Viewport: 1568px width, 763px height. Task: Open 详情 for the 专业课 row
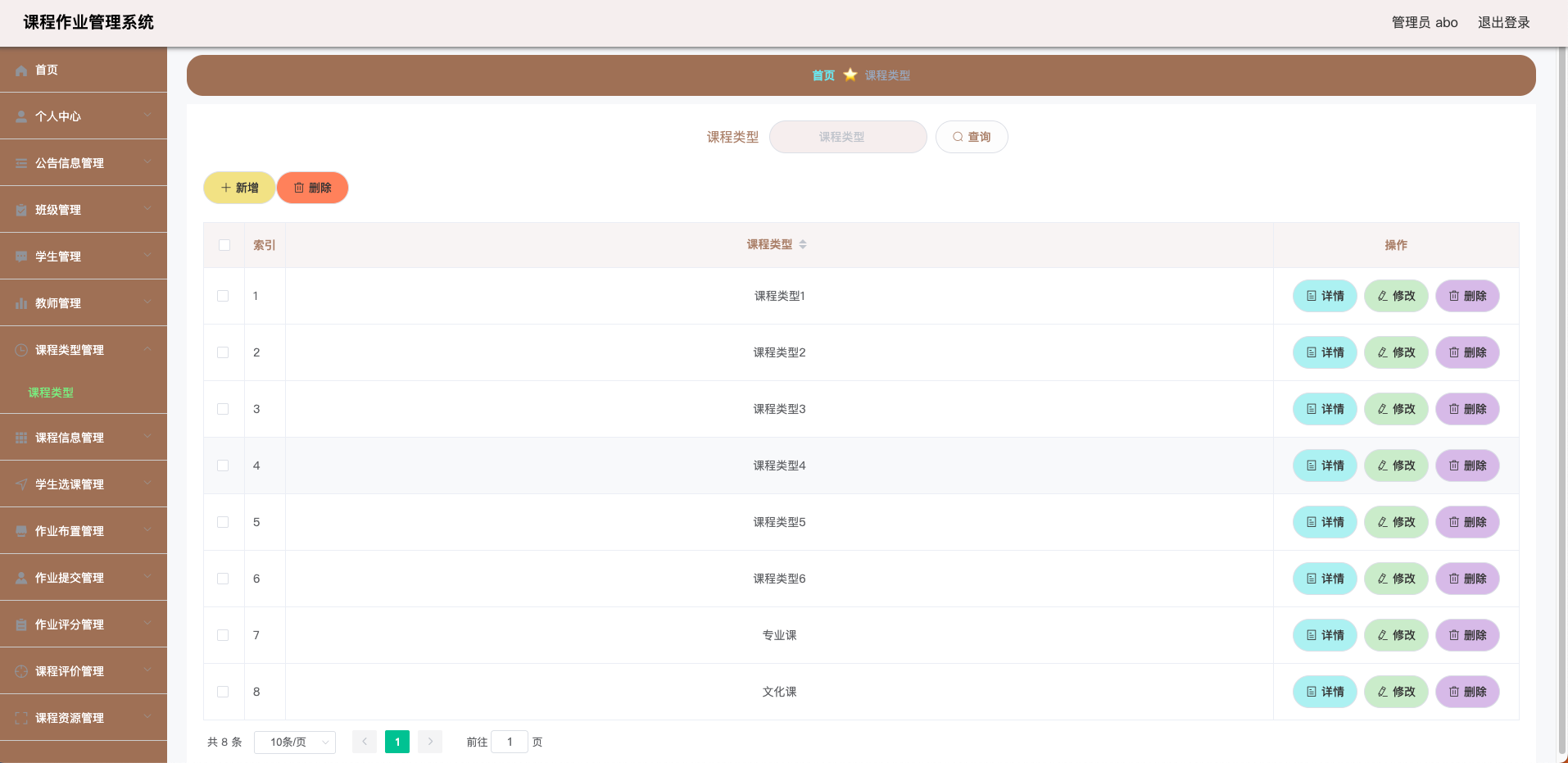click(x=1325, y=635)
